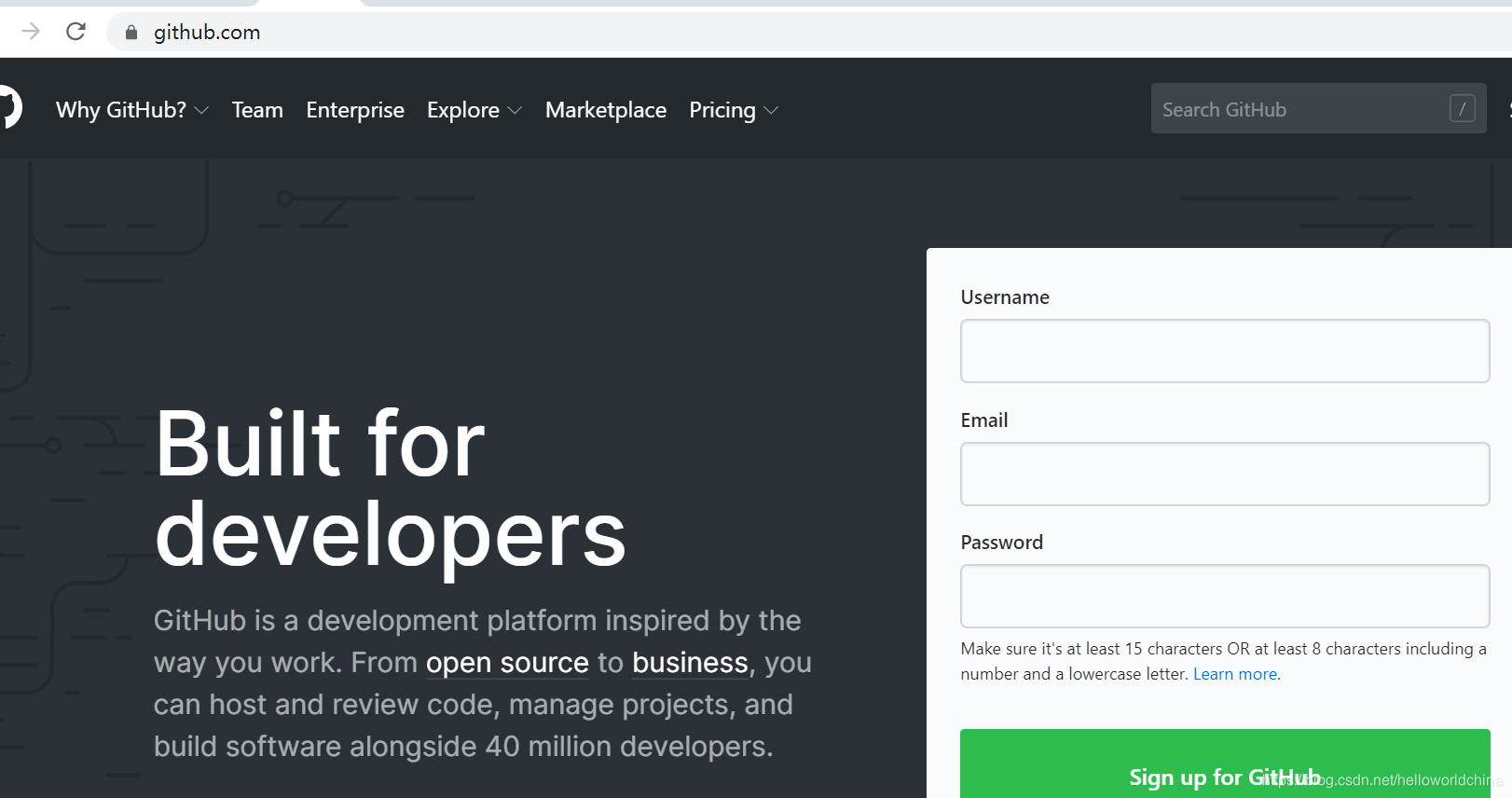Open the Marketplace nav item
This screenshot has width=1512, height=798.
tap(606, 110)
